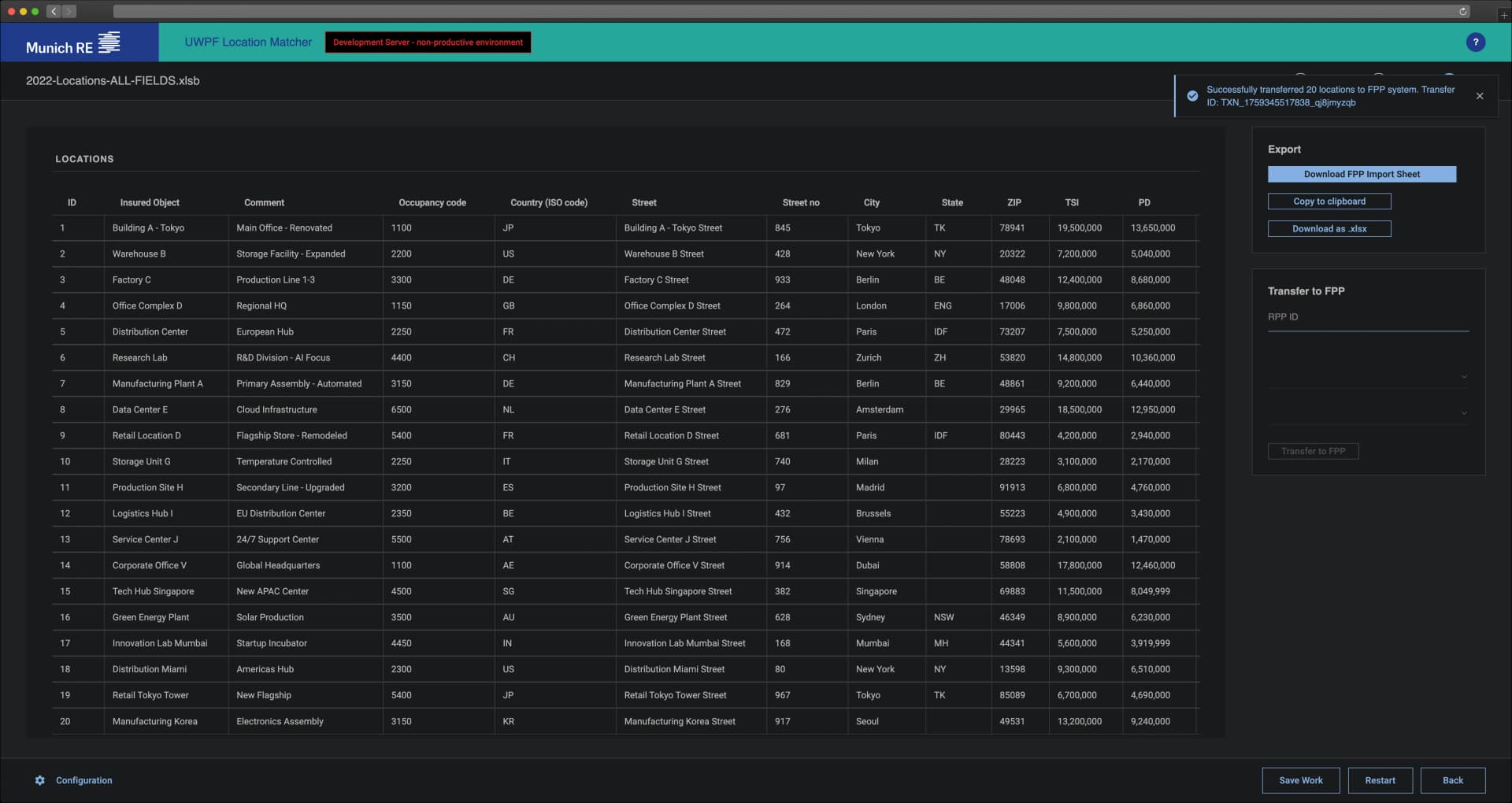Screen dimensions: 1512x803
Task: Click the Restart button
Action: pyautogui.click(x=1380, y=780)
